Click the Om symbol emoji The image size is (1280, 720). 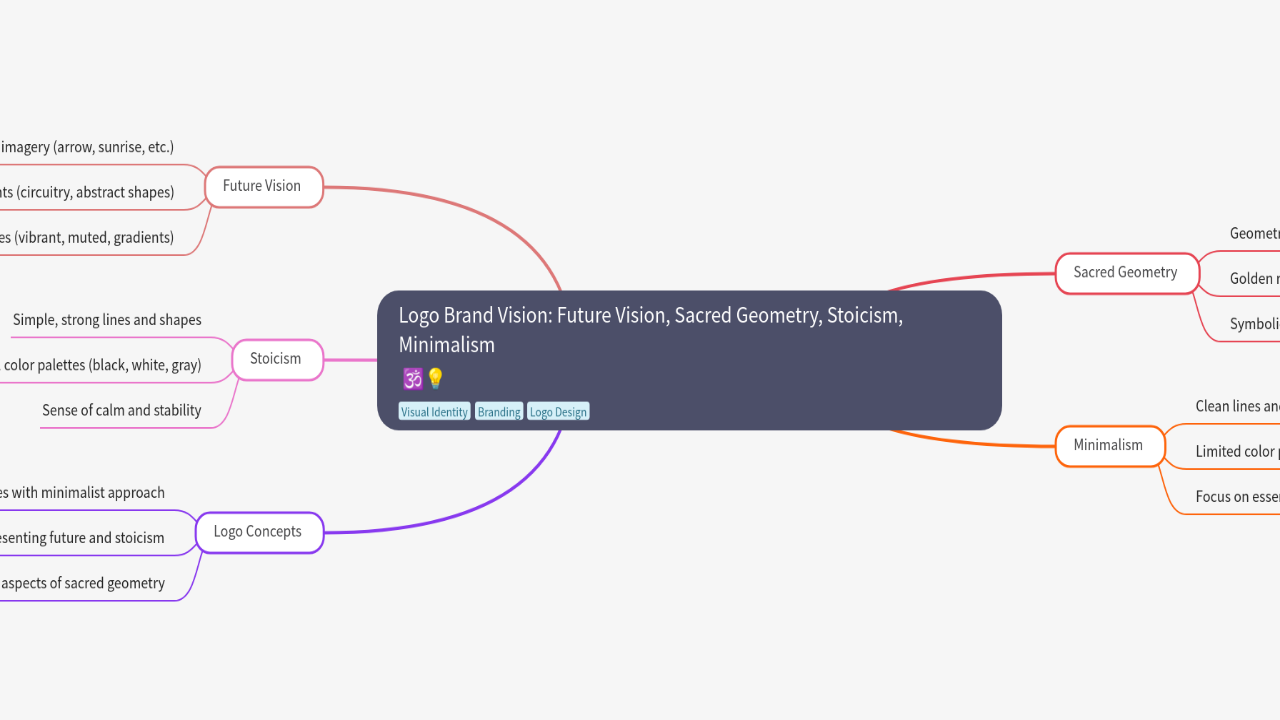(x=412, y=379)
